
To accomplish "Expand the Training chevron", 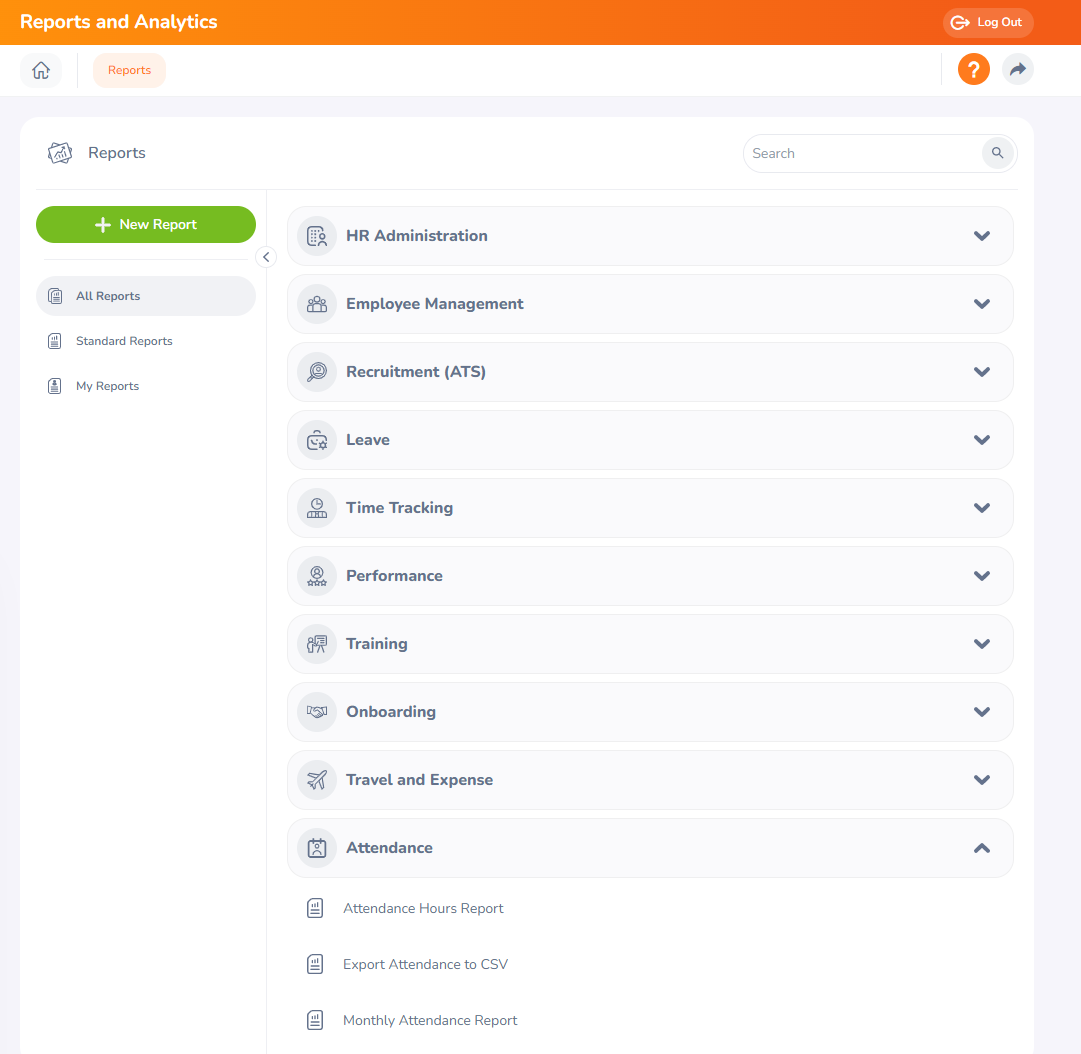I will [982, 644].
